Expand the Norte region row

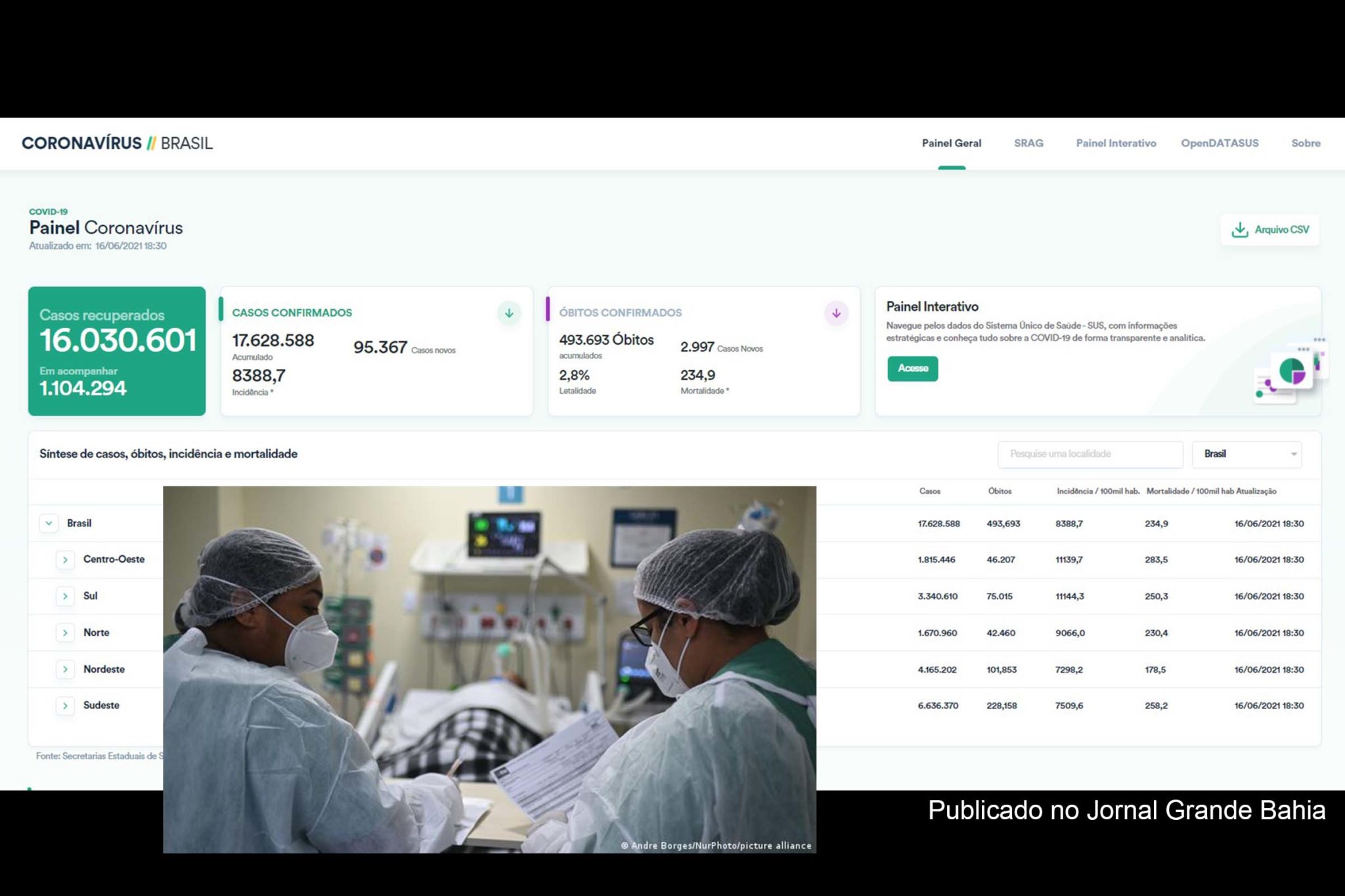(x=65, y=633)
